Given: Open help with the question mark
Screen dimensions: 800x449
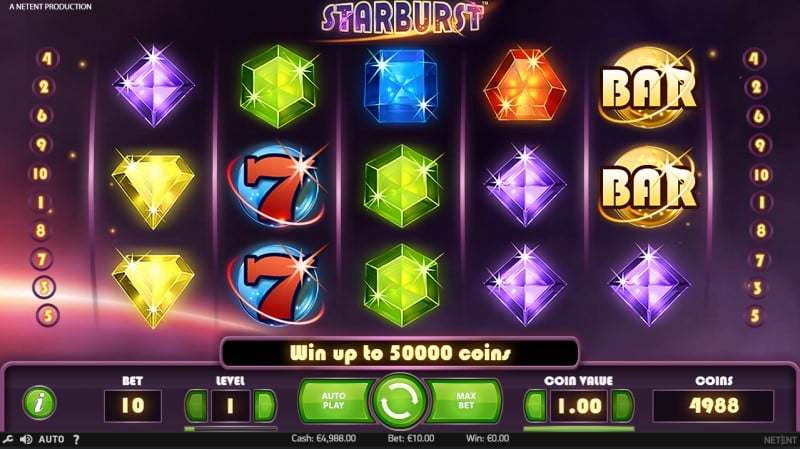Looking at the screenshot, I should pos(76,439).
